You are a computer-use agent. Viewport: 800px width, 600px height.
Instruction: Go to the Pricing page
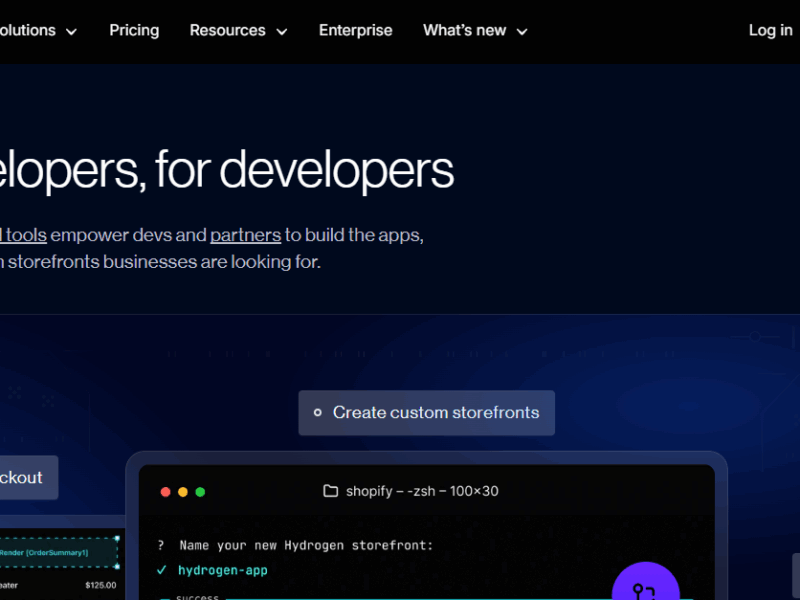click(x=134, y=31)
